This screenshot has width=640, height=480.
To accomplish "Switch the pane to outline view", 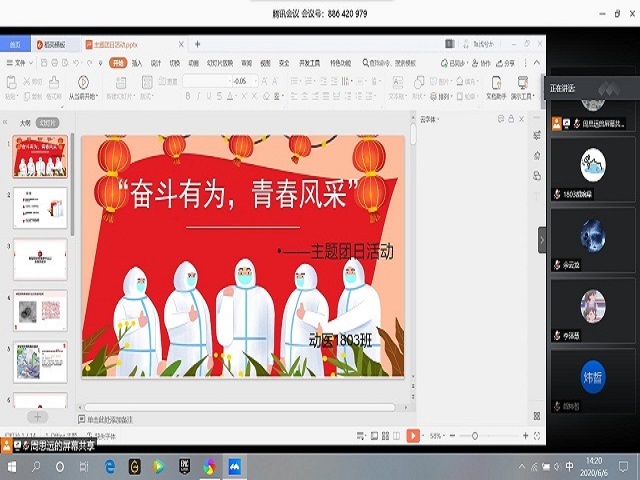I will pyautogui.click(x=25, y=122).
